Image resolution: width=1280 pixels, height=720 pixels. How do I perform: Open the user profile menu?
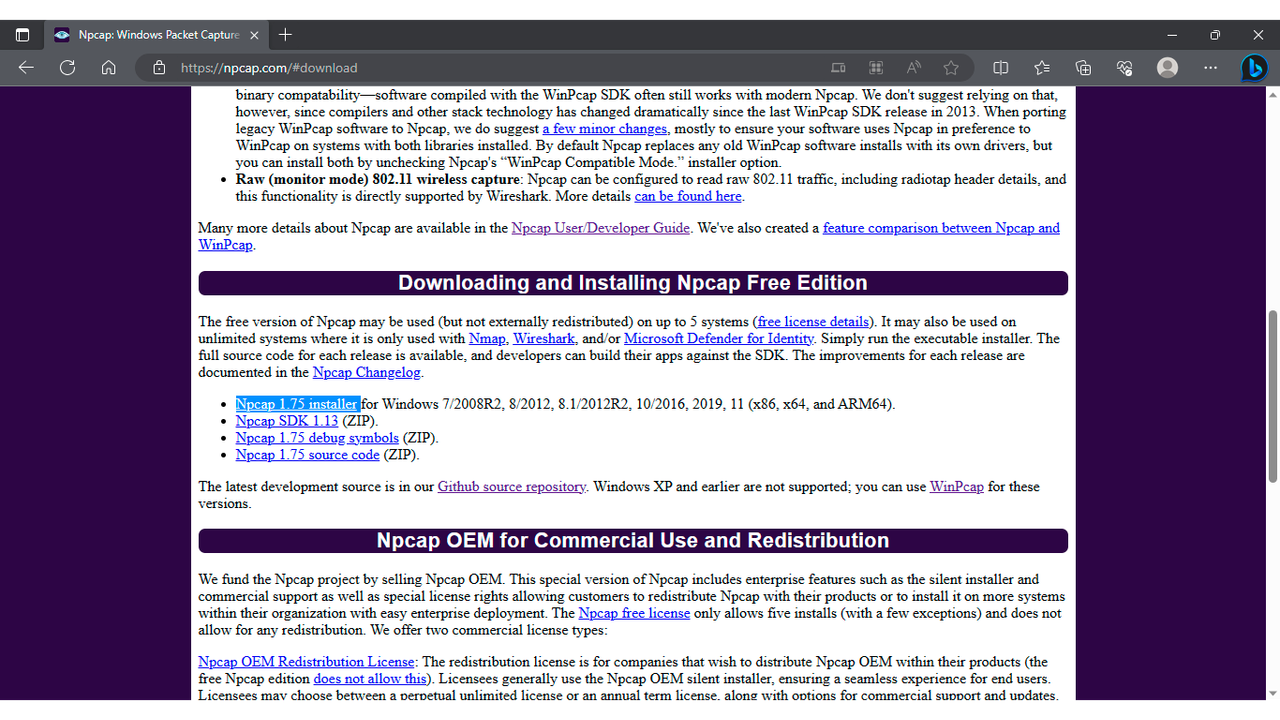click(1167, 68)
